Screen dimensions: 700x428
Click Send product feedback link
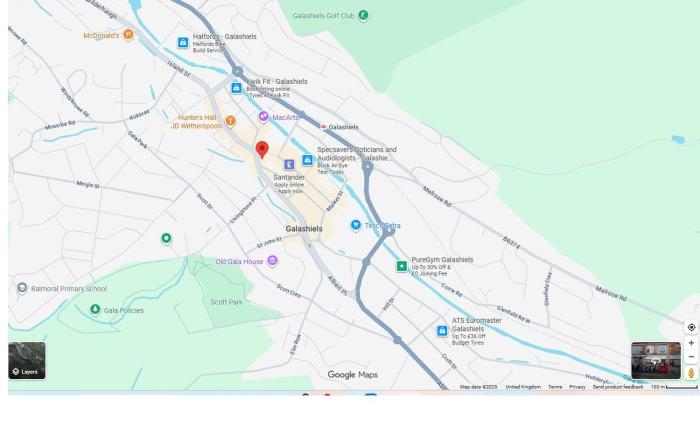(x=618, y=387)
